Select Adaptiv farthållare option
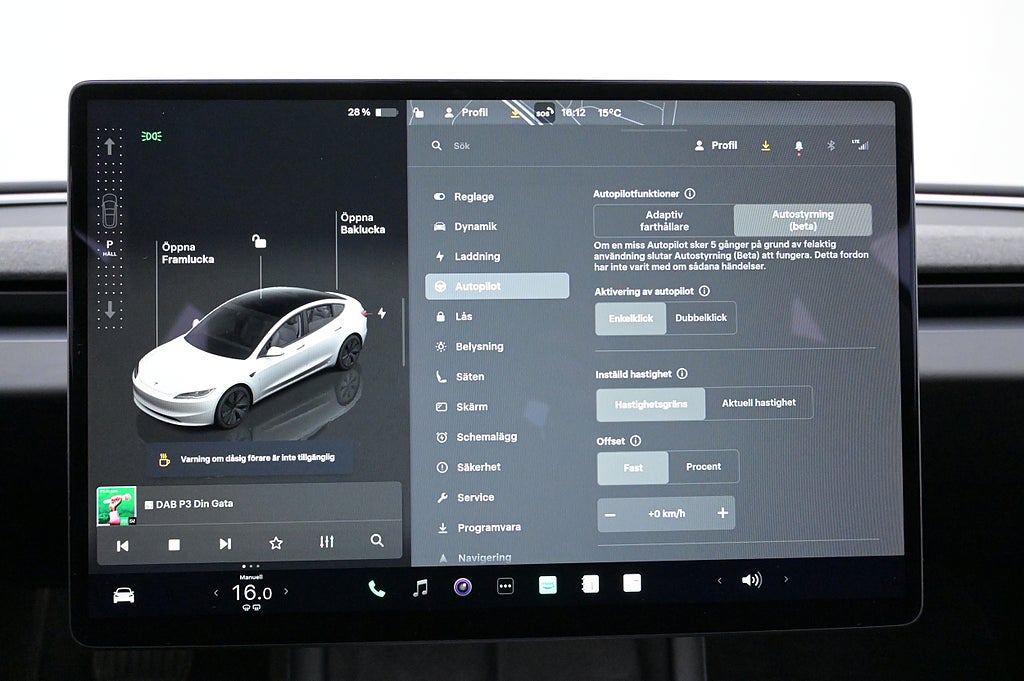Screen dimensions: 1024x681 pos(664,220)
